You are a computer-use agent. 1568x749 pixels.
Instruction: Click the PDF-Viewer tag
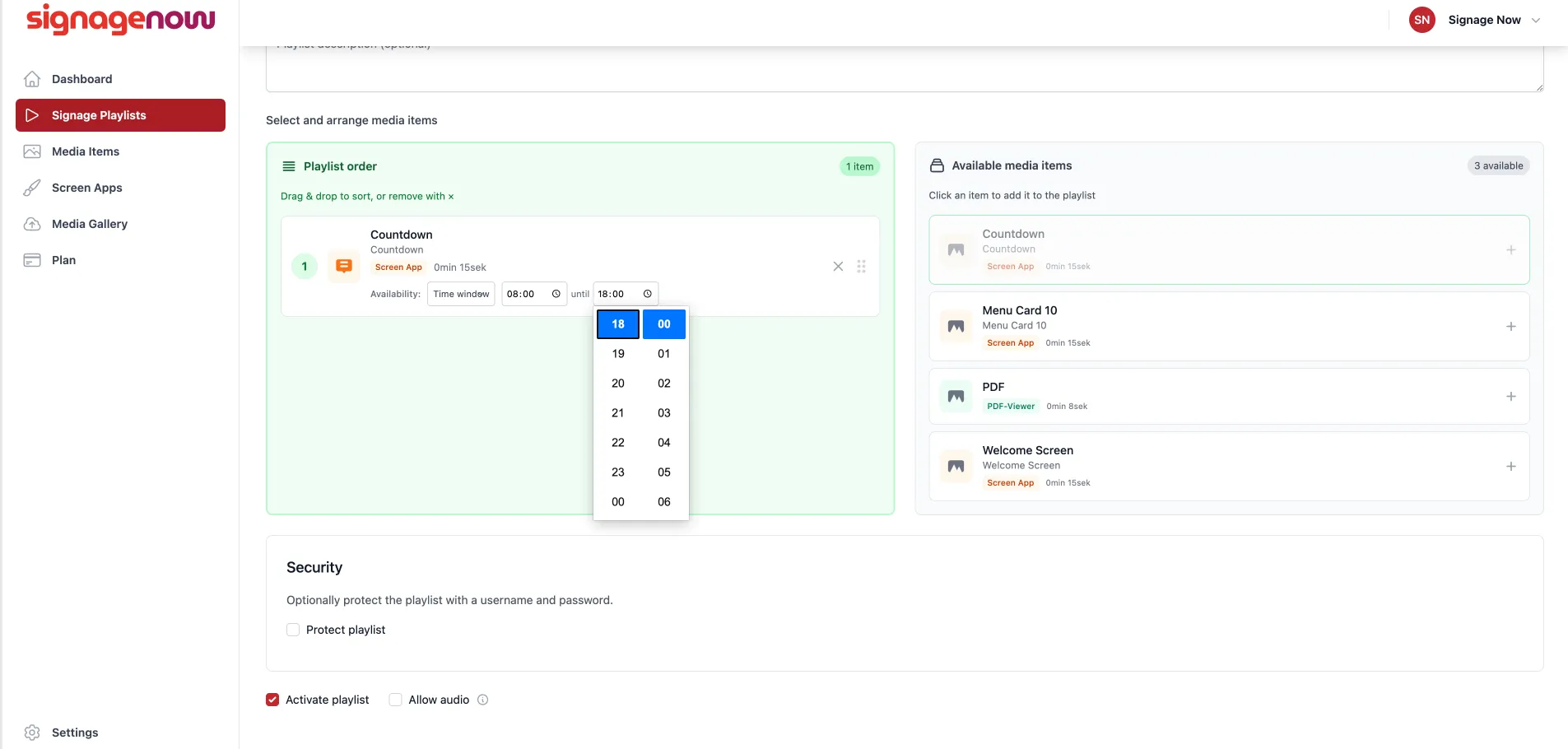coord(1011,407)
